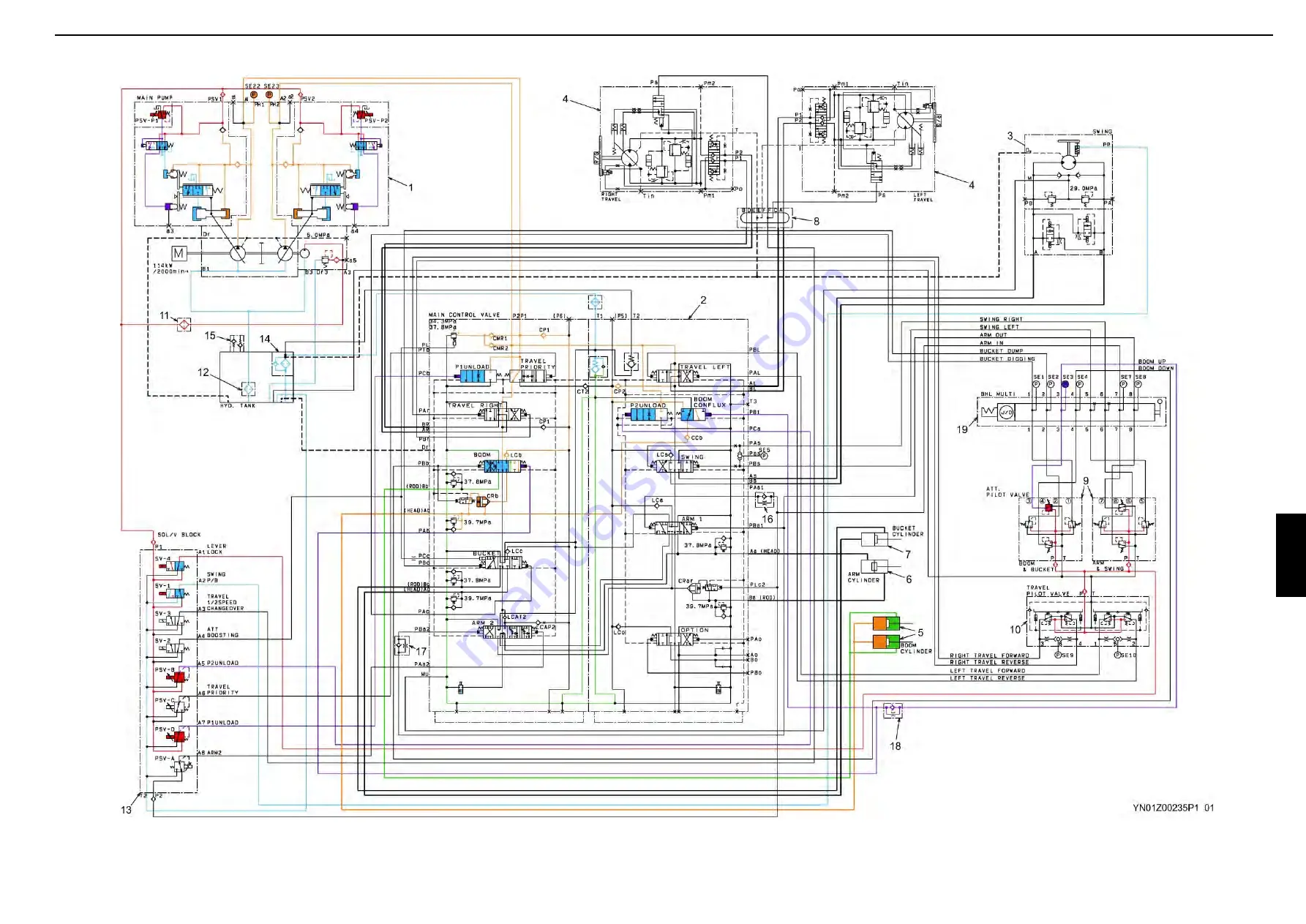The width and height of the screenshot is (1306, 924).
Task: Click the J/D symbol in BHL MULTI block
Action: pyautogui.click(x=1006, y=412)
